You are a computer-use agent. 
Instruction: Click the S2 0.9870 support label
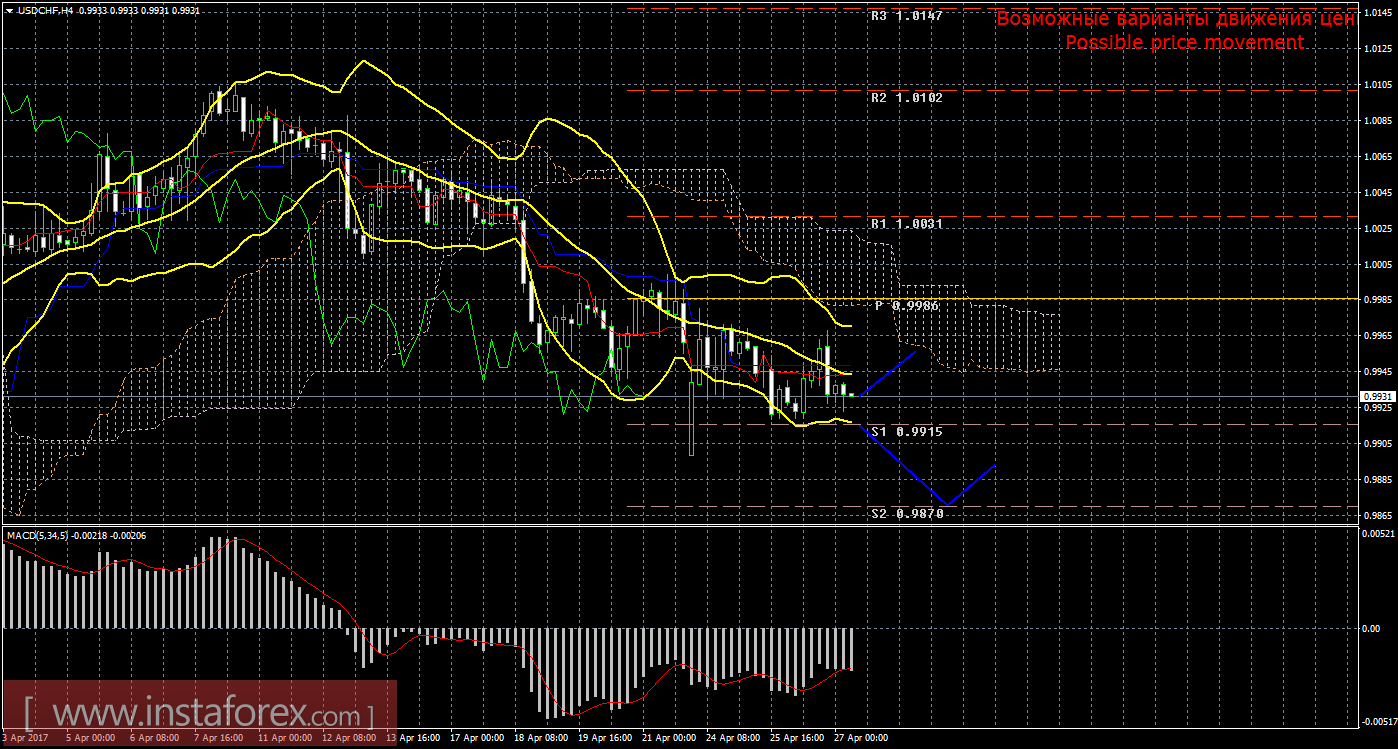tap(906, 512)
